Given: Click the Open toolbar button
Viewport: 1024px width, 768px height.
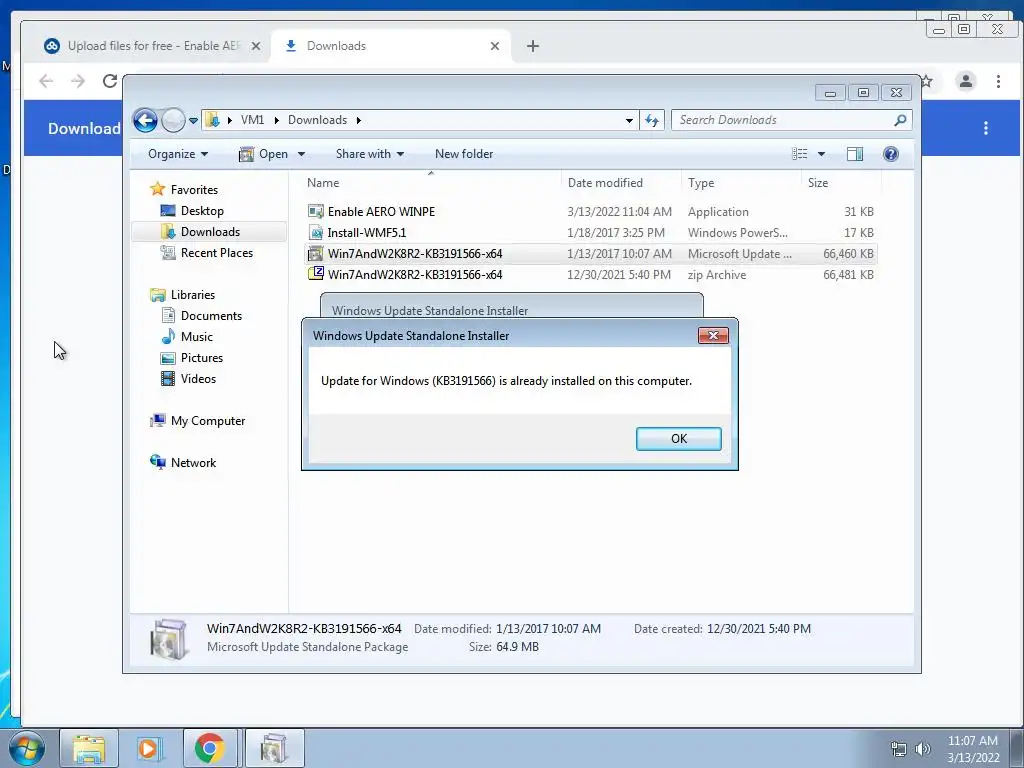Looking at the screenshot, I should point(264,154).
